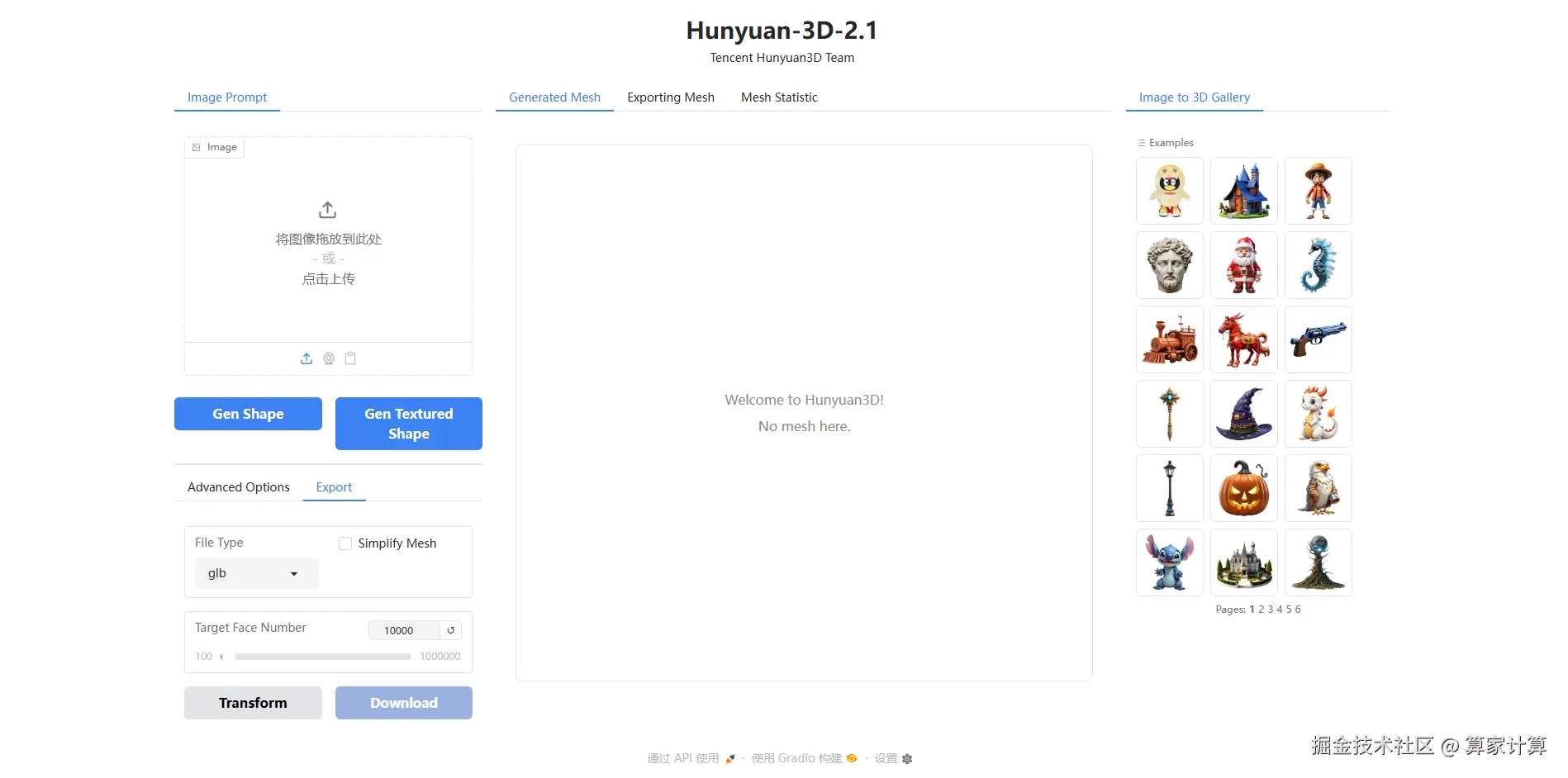Open the File Type glb dropdown
Viewport: 1568px width, 778px height.
tap(257, 573)
